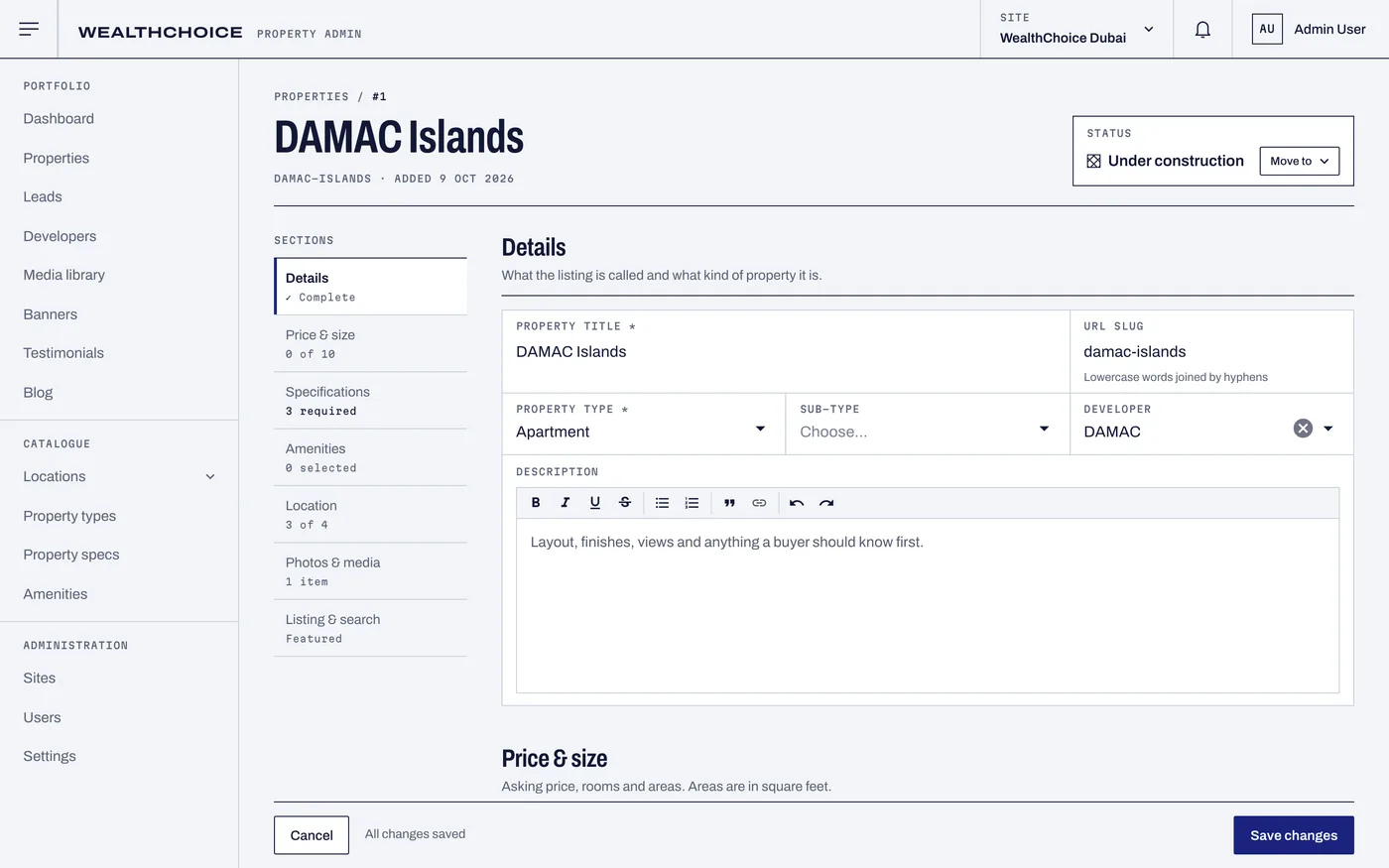Jump to Amenities section tab
The width and height of the screenshot is (1389, 868).
[370, 457]
